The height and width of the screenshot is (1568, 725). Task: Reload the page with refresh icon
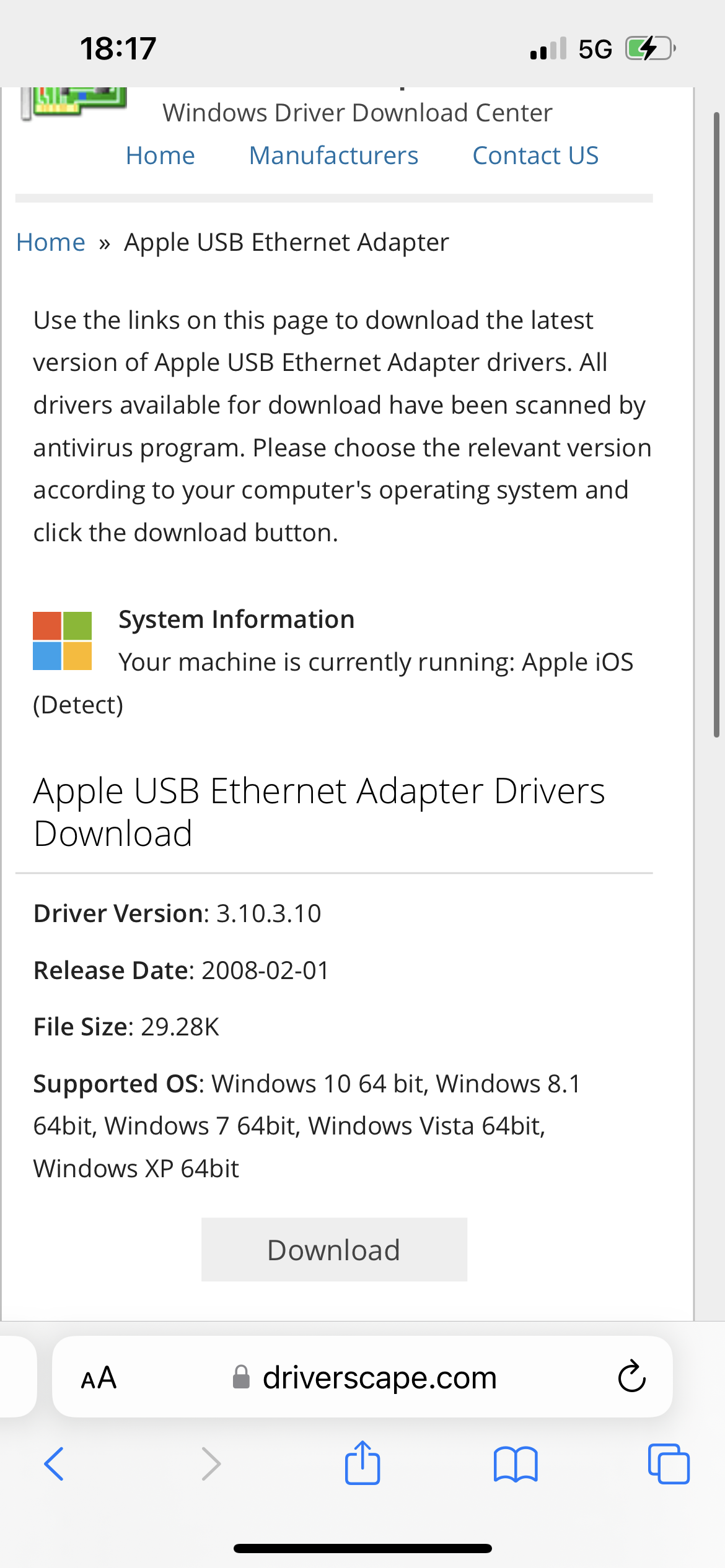tap(631, 1377)
